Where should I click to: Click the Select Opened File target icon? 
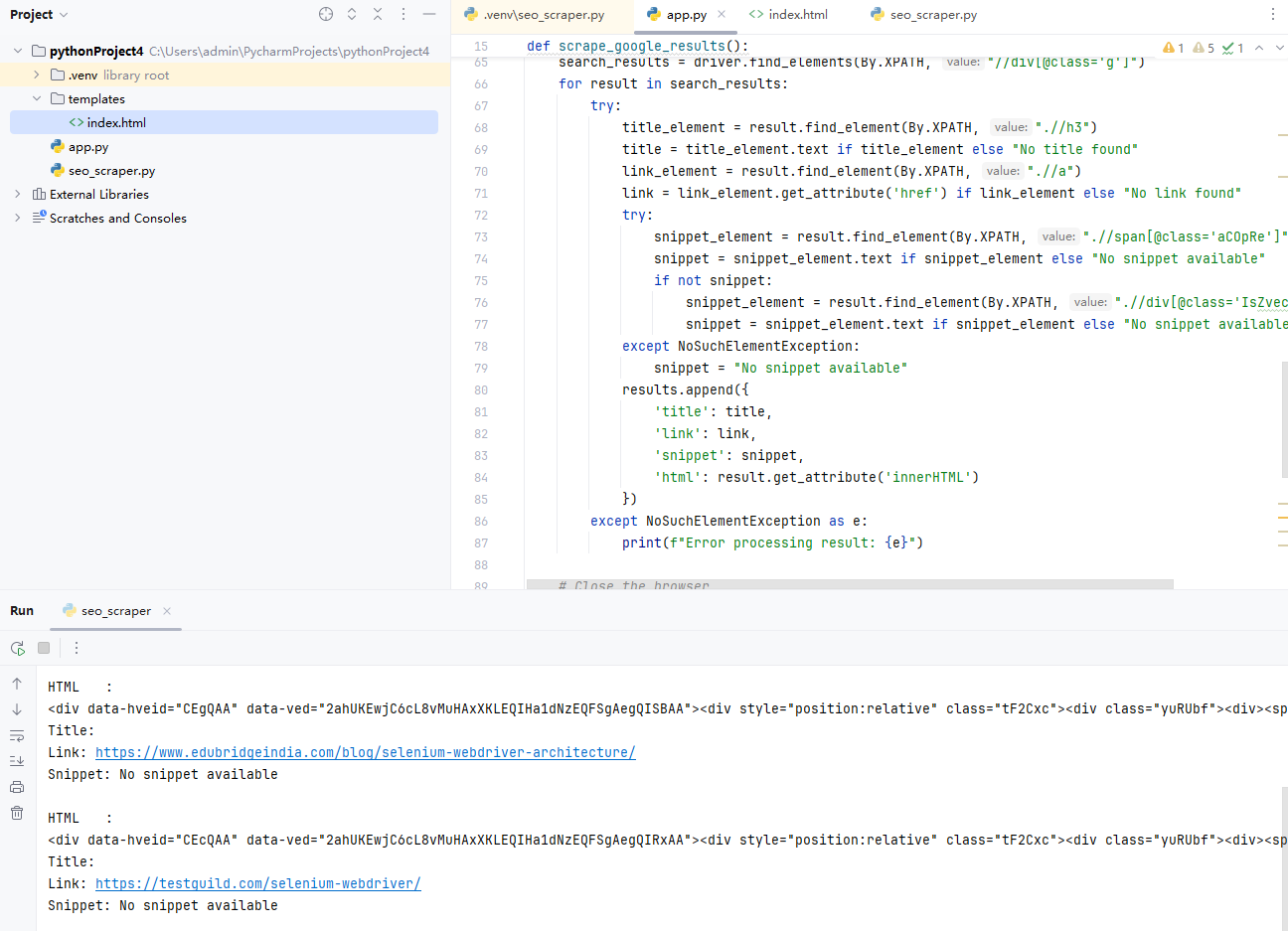pyautogui.click(x=326, y=14)
